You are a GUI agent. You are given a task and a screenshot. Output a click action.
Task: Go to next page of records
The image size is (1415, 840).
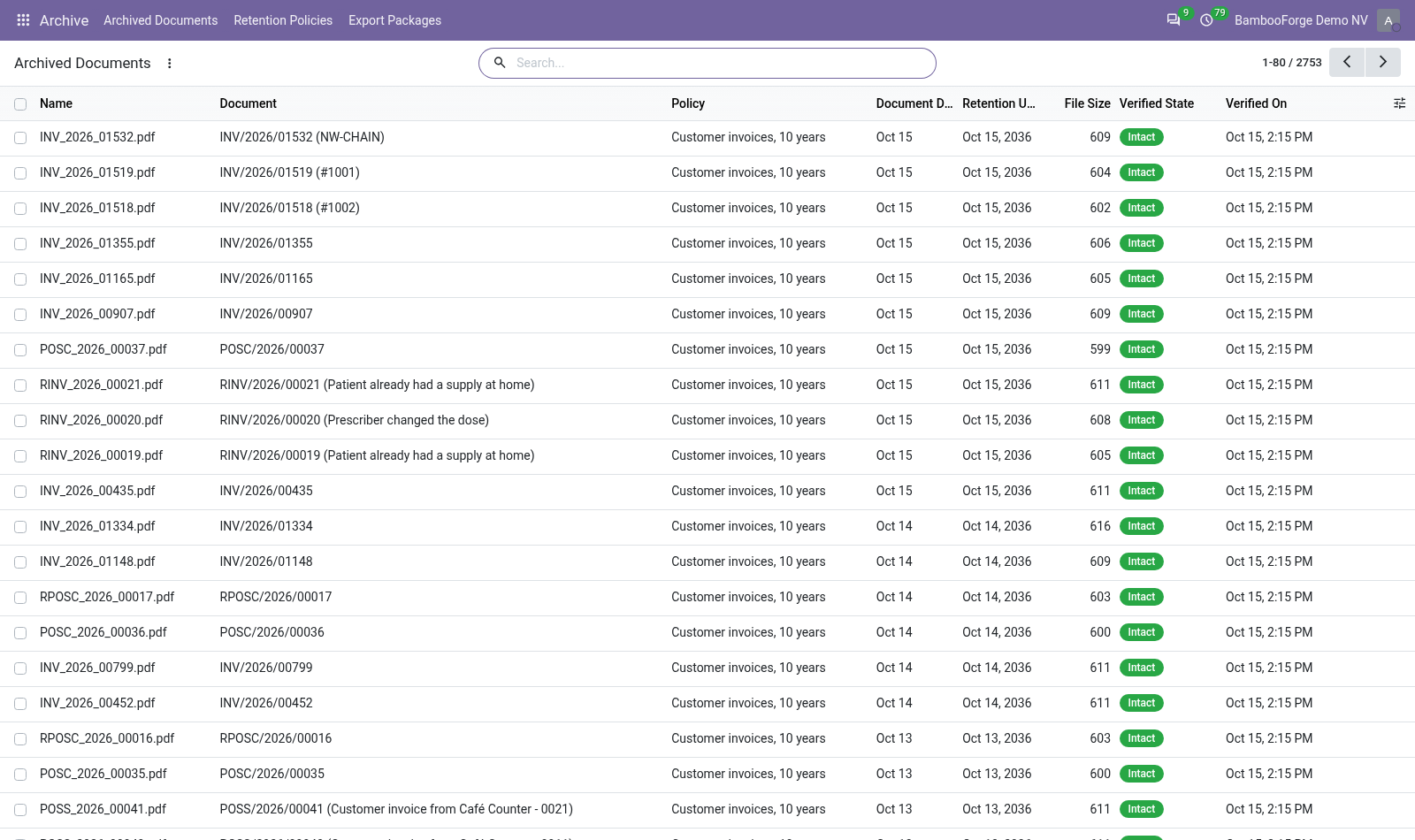1383,62
